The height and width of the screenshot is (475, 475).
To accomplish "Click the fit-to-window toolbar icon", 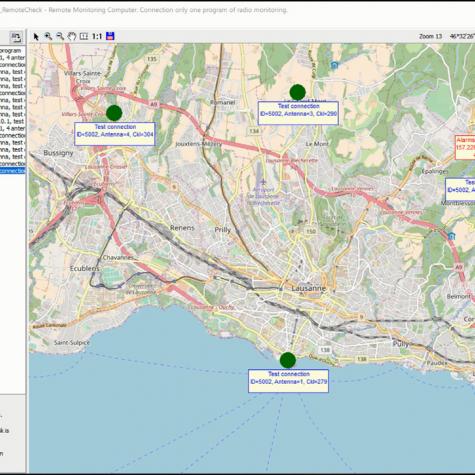I will pos(84,36).
